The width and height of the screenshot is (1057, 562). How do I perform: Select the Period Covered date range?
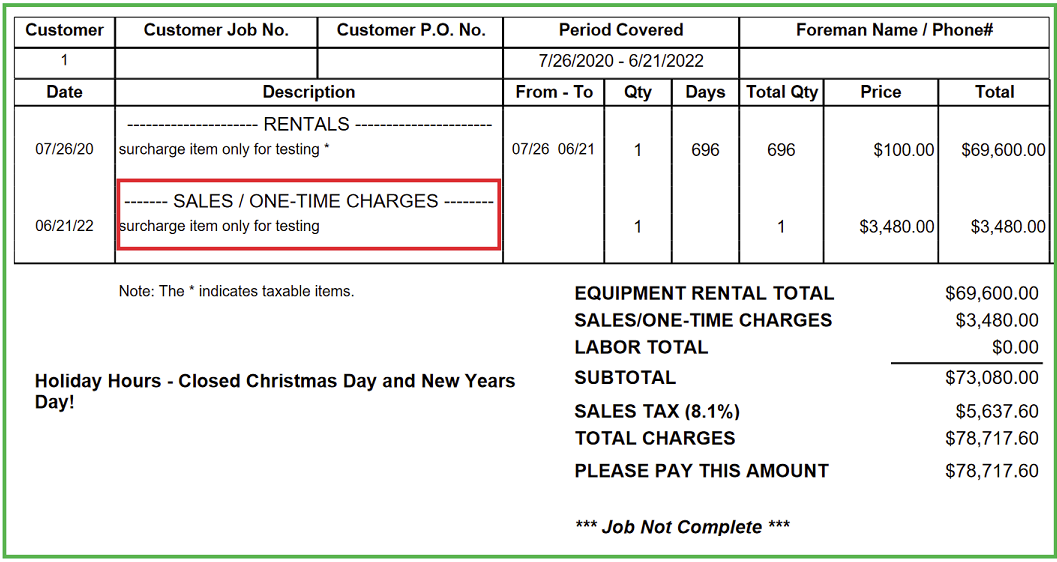pyautogui.click(x=621, y=61)
